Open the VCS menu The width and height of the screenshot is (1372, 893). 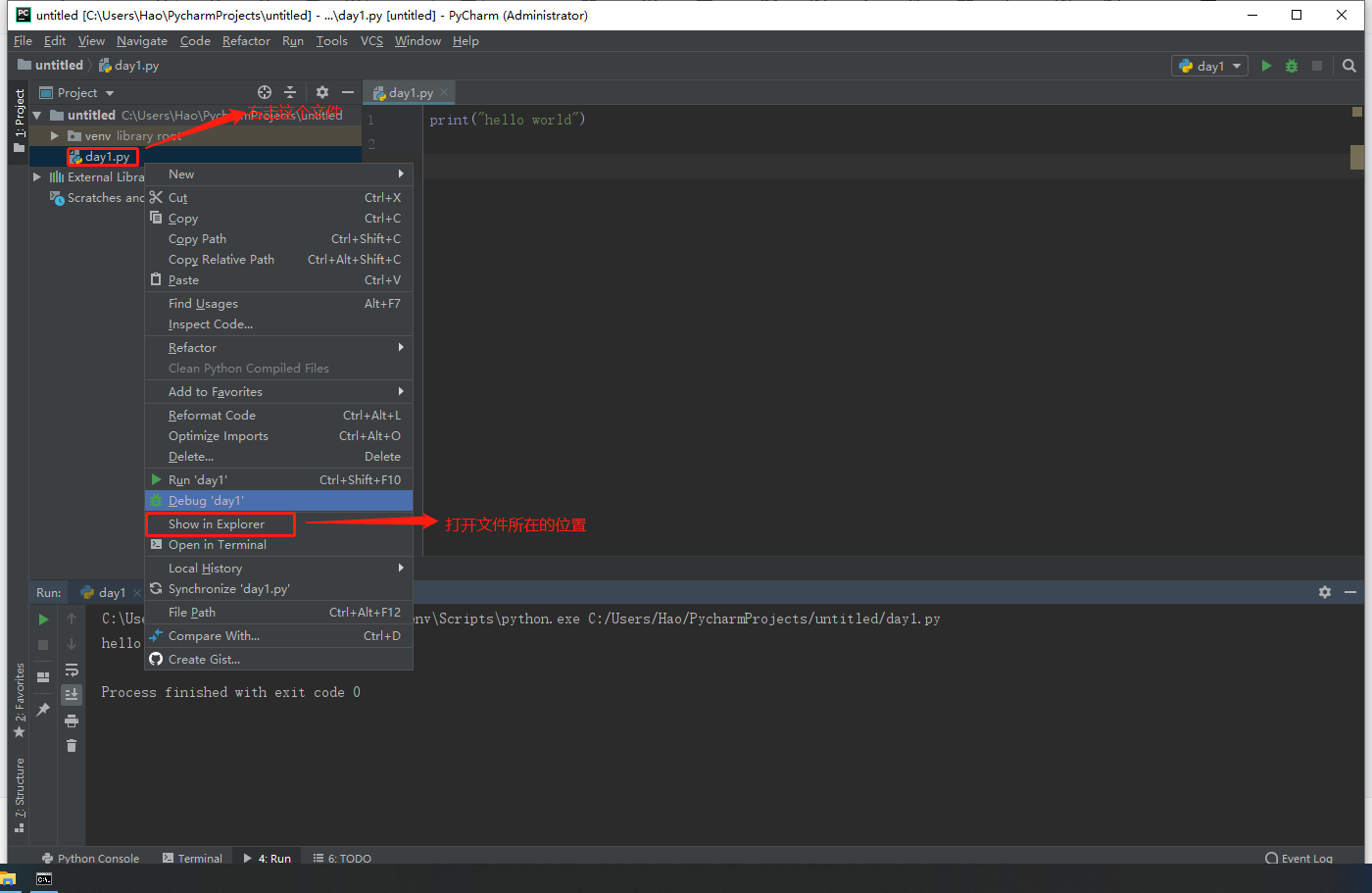tap(371, 41)
